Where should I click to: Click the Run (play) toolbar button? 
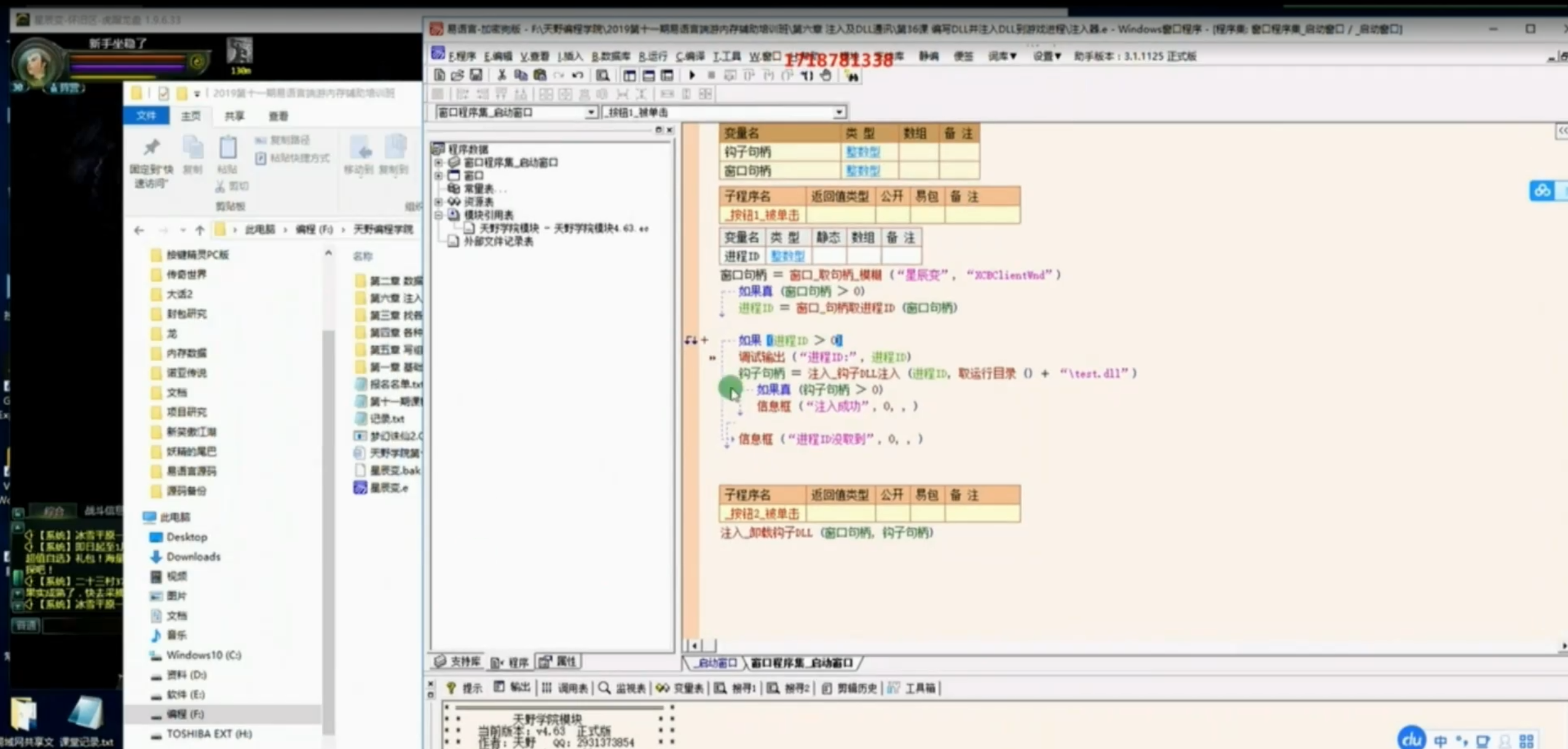click(692, 75)
